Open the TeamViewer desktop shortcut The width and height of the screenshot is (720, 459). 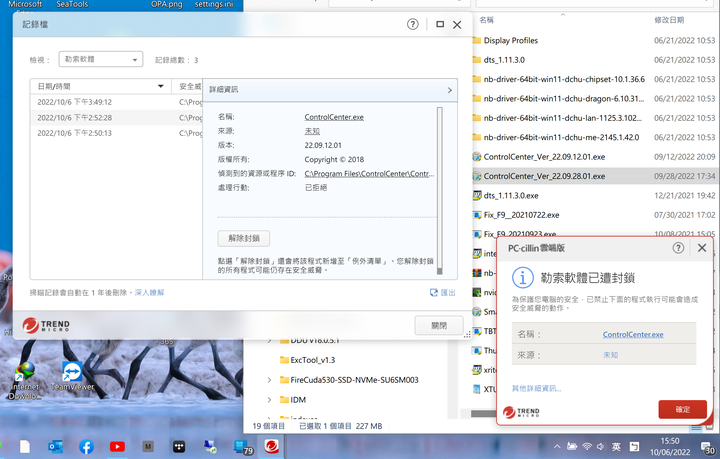tap(72, 377)
